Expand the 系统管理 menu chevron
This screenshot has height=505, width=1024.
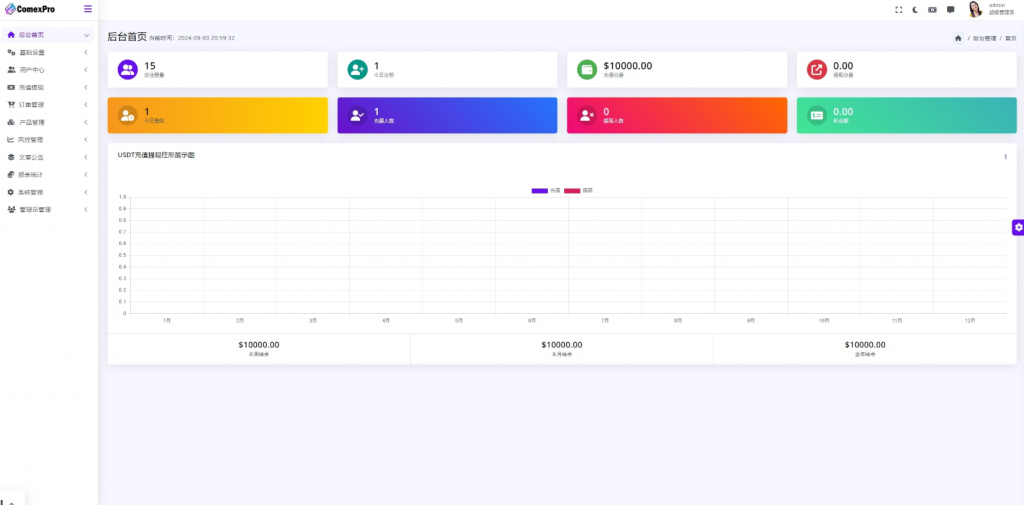coord(86,192)
